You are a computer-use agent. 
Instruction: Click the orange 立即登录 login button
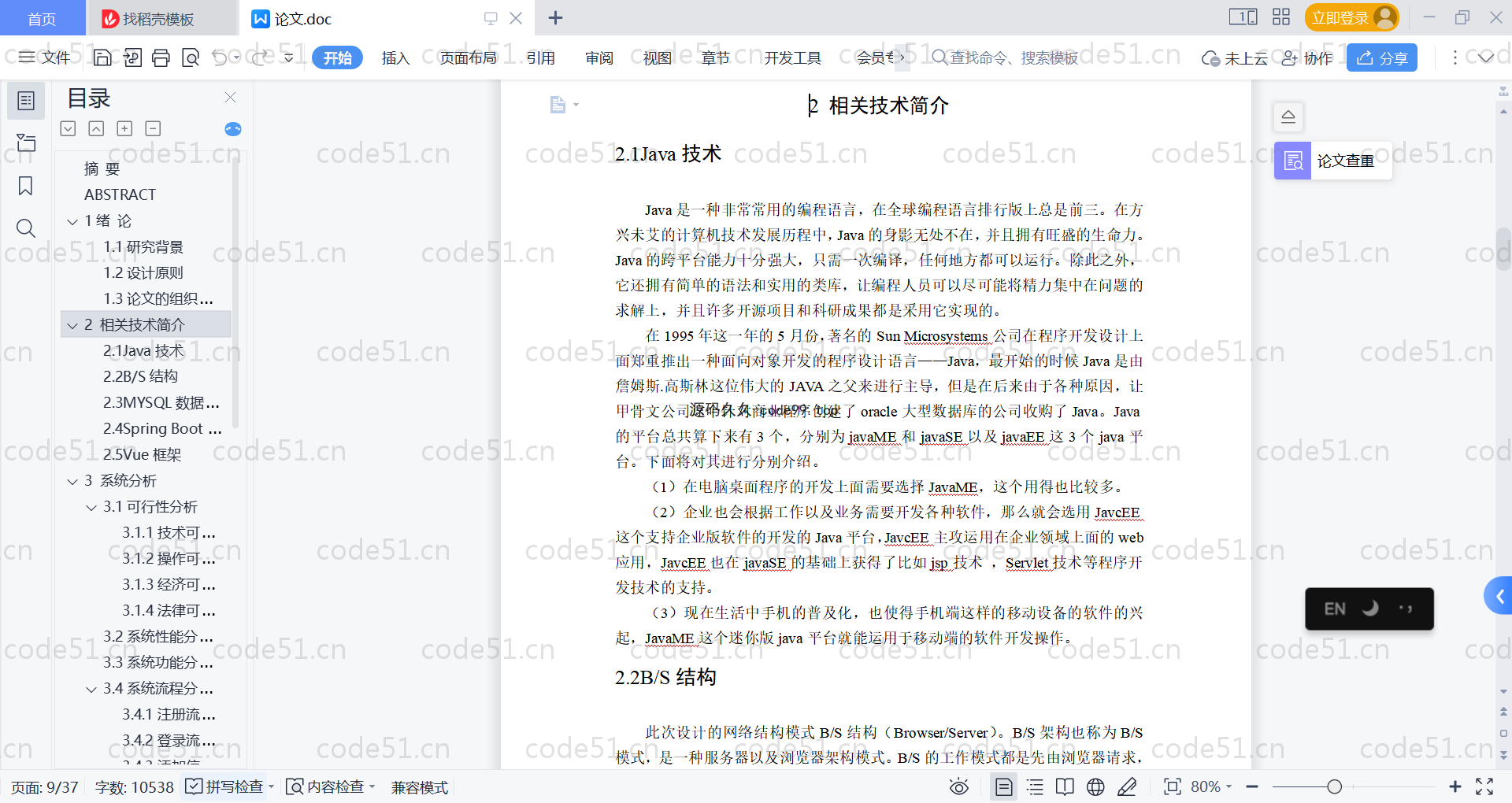1351,17
